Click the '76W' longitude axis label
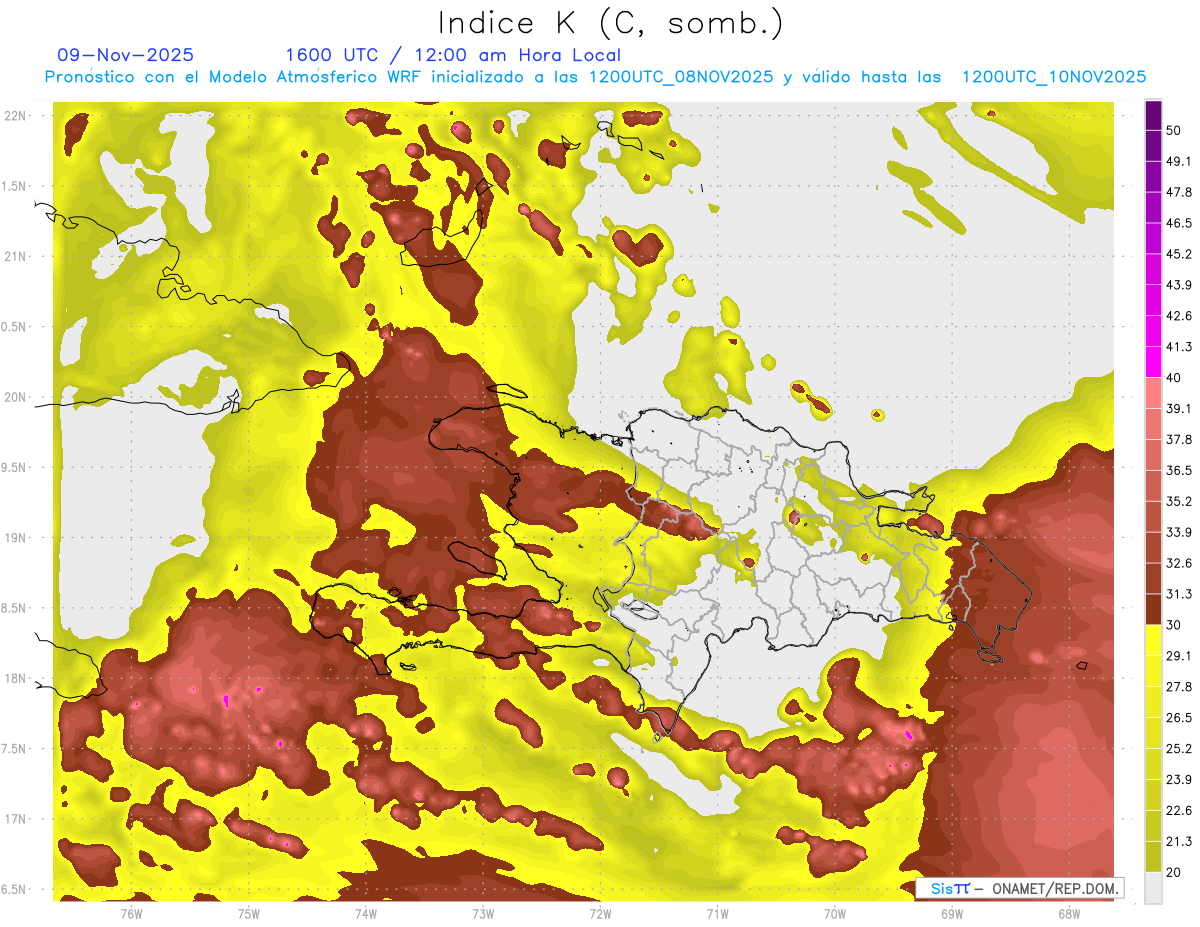Image resolution: width=1200 pixels, height=927 pixels. (x=131, y=913)
